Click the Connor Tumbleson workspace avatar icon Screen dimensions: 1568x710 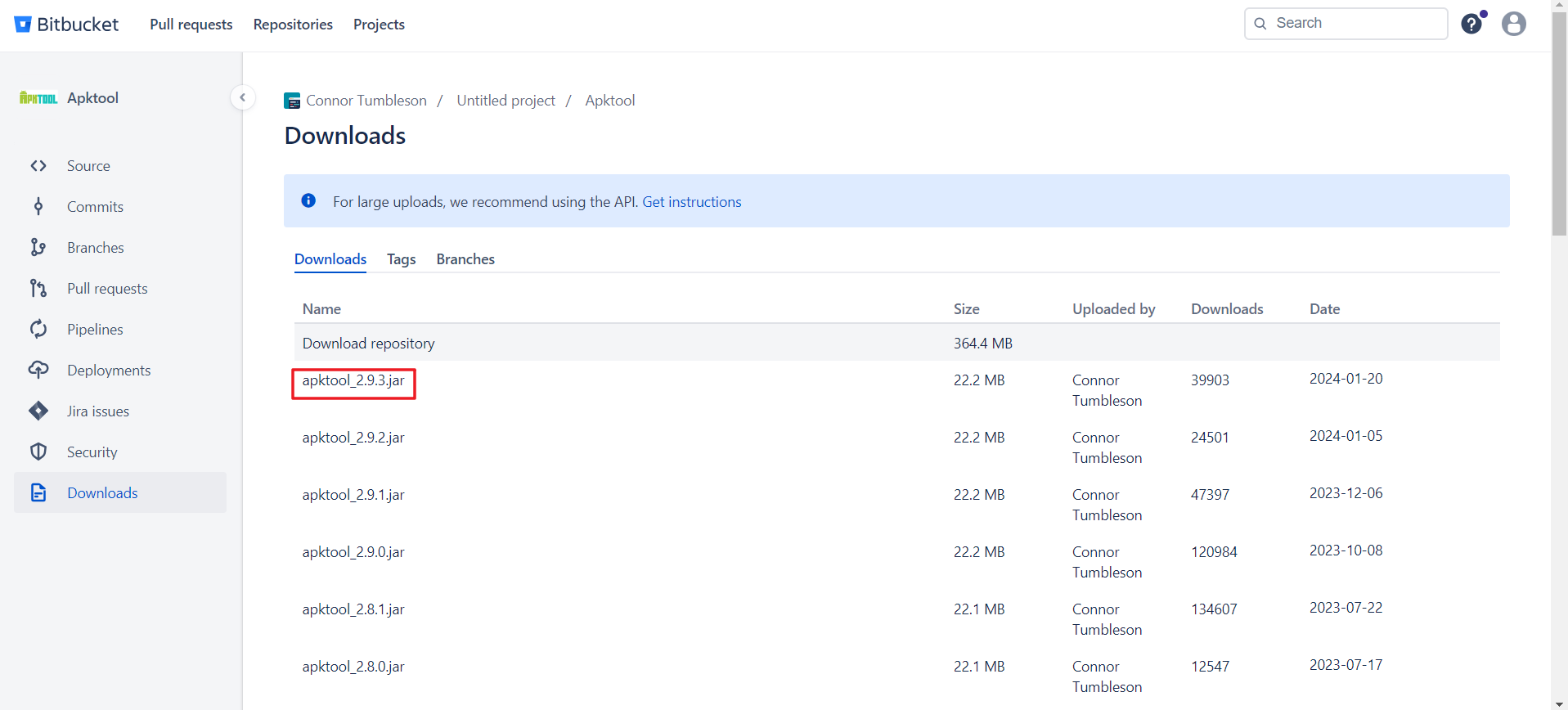point(292,101)
